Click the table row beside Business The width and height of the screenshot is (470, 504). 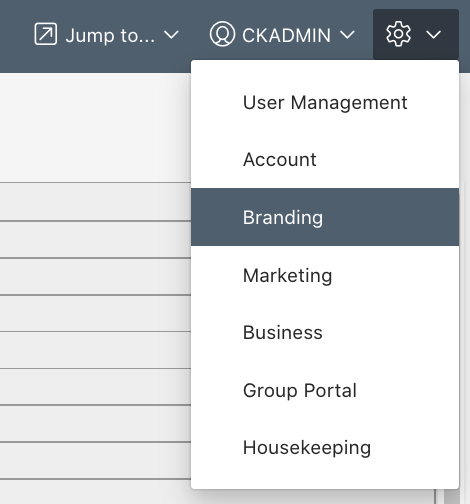95,350
